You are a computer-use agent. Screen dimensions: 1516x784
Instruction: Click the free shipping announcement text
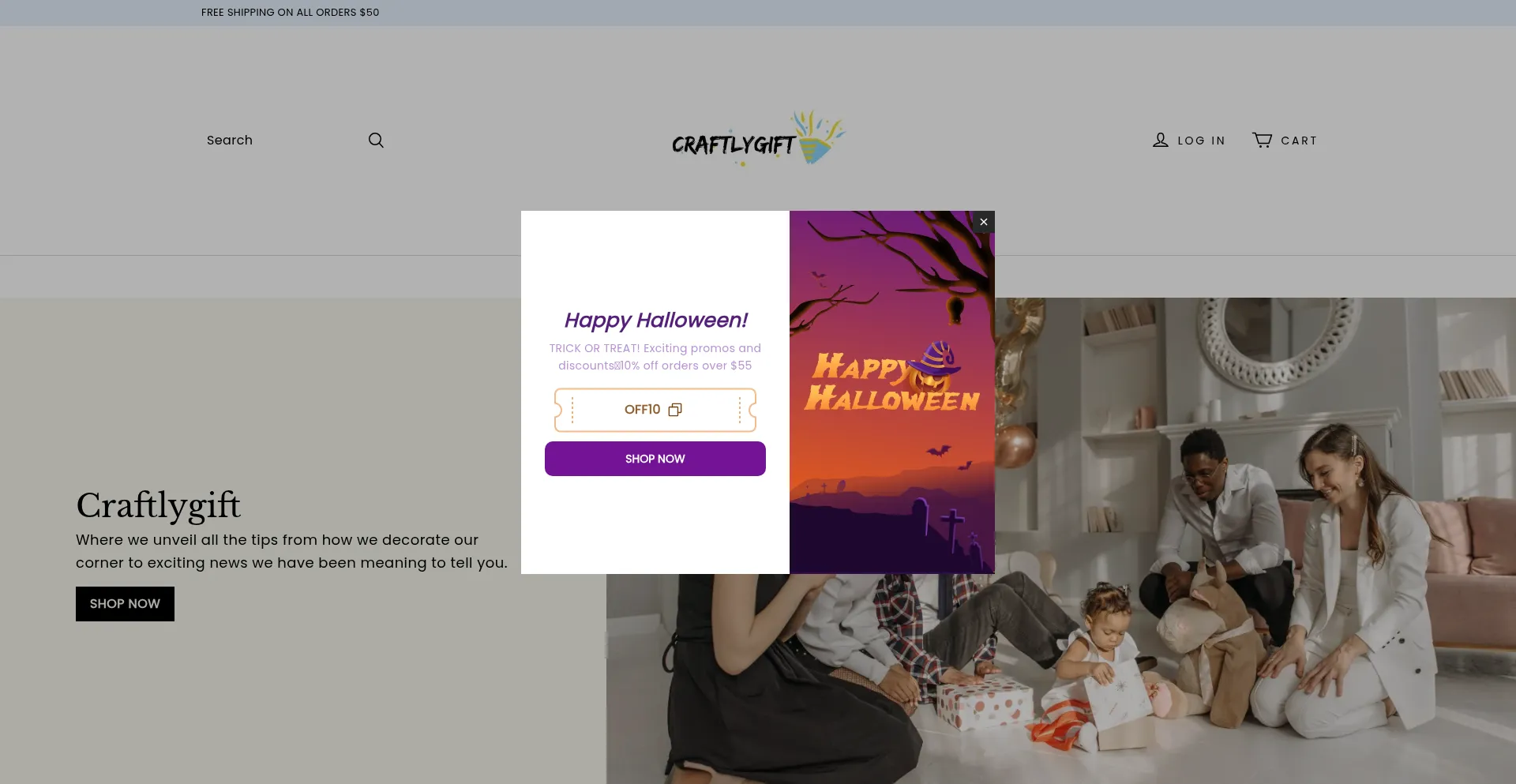click(x=290, y=13)
